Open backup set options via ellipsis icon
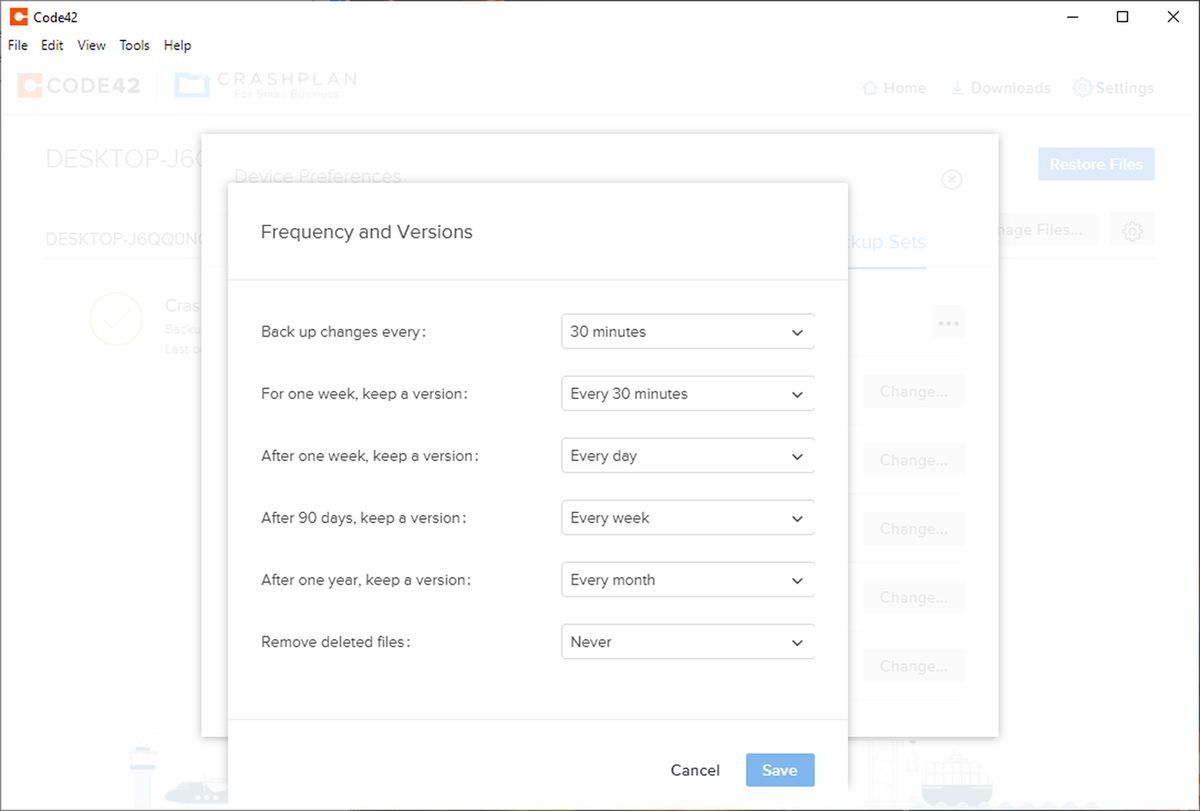 tap(947, 322)
